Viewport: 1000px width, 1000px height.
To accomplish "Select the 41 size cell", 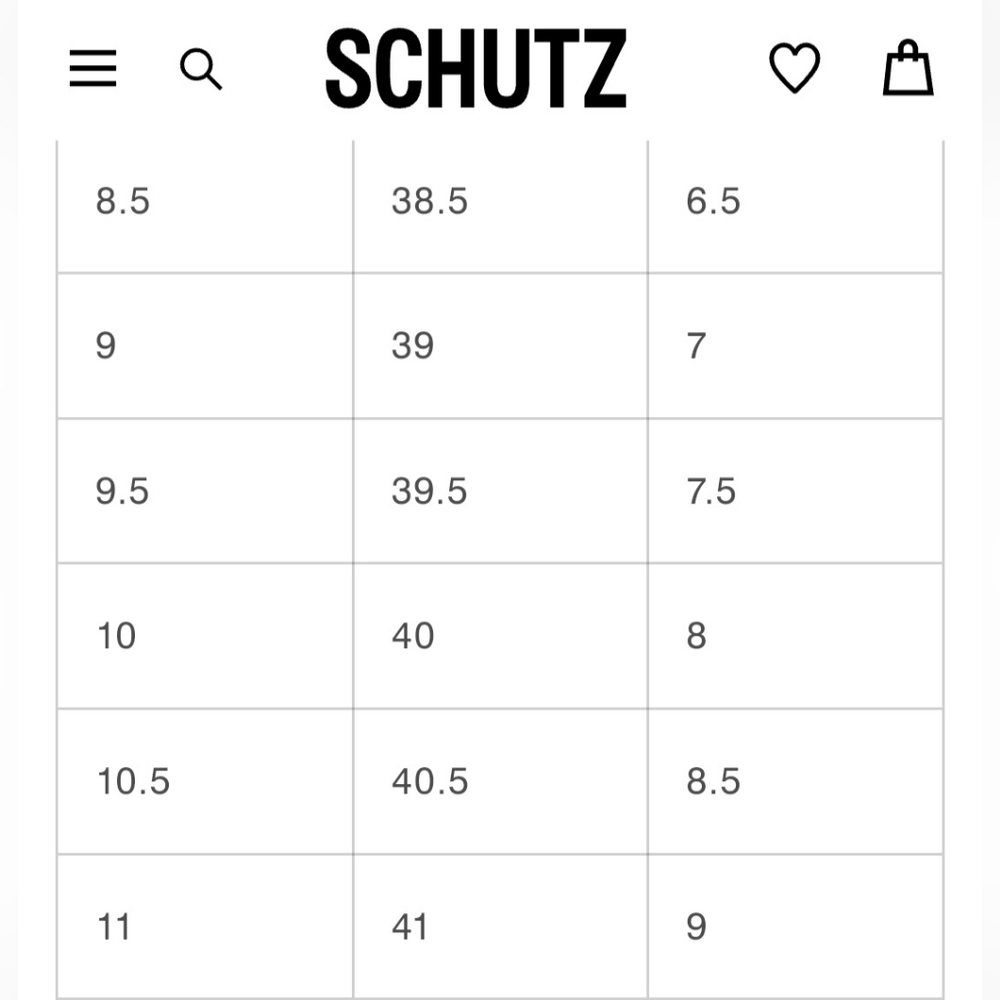I will [x=501, y=927].
